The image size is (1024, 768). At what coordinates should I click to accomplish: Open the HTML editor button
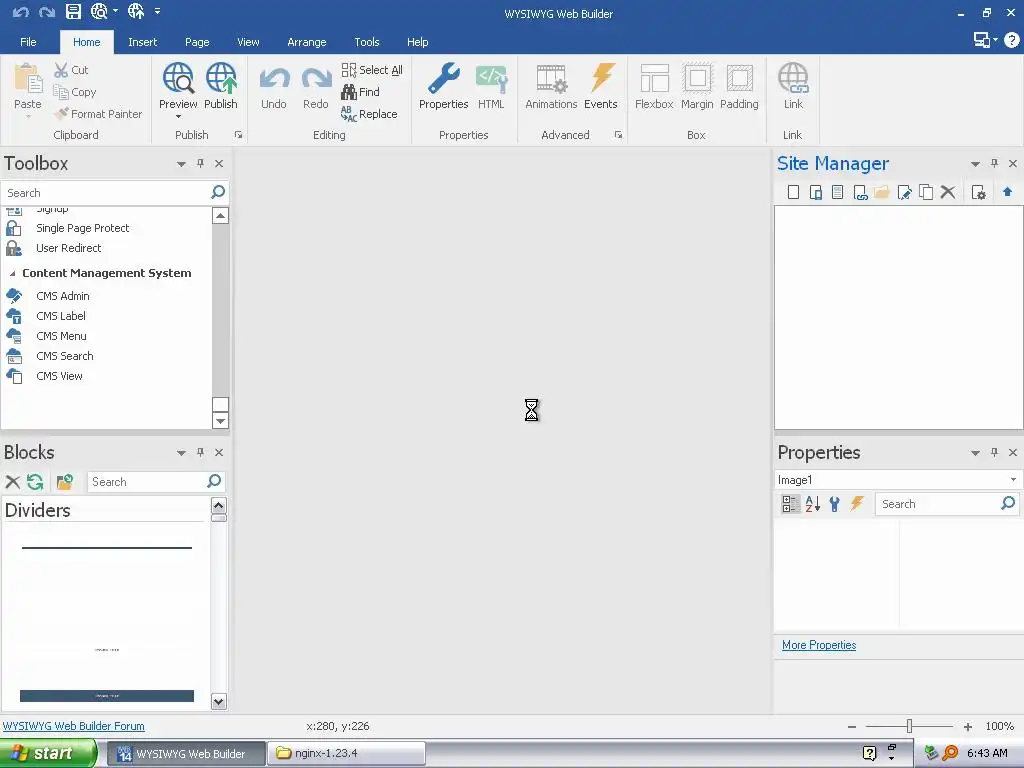pyautogui.click(x=491, y=86)
